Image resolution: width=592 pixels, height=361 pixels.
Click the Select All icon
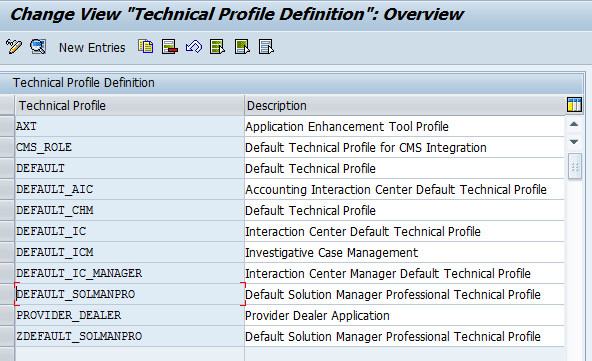218,47
